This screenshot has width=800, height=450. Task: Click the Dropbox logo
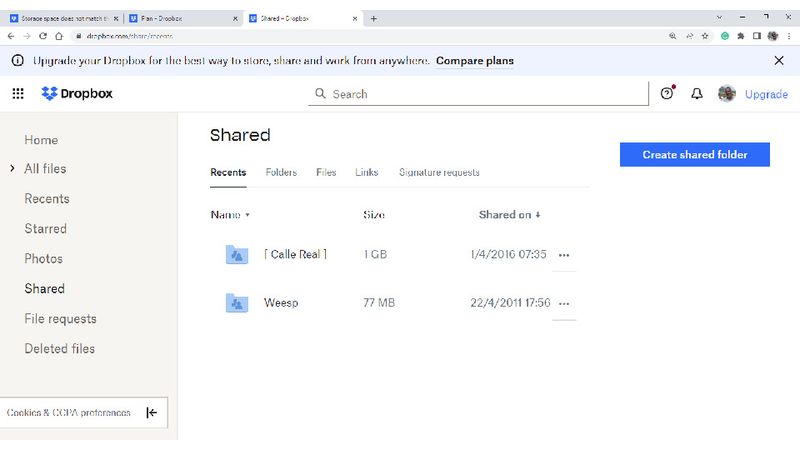[77, 93]
